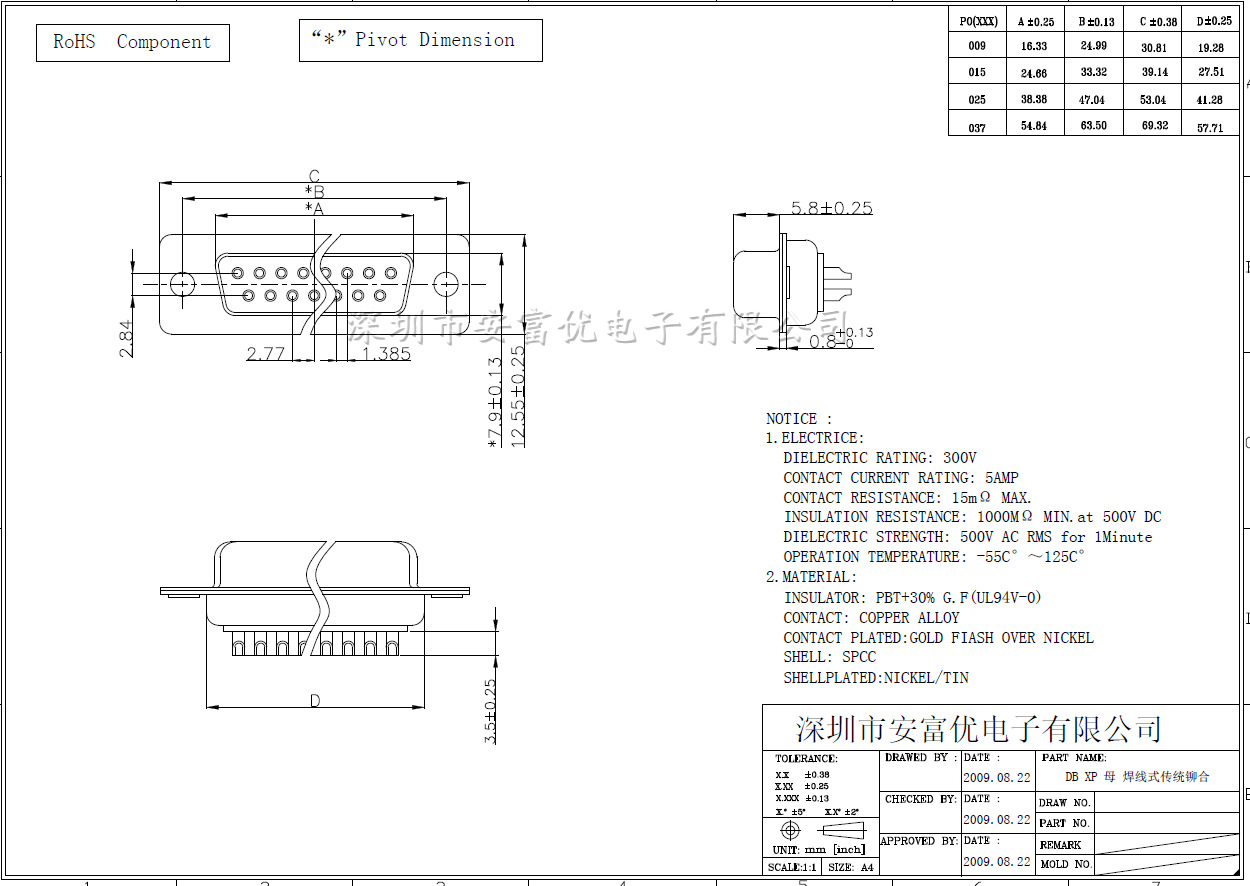
Task: Select table cell 63.50
Action: (x=1094, y=126)
